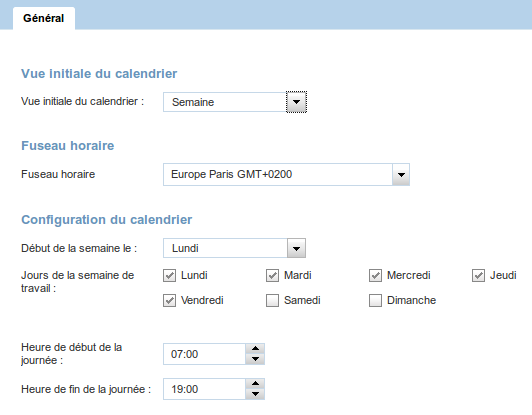This screenshot has width=532, height=415.
Task: Click the Semaine combo box field
Action: [x=225, y=102]
